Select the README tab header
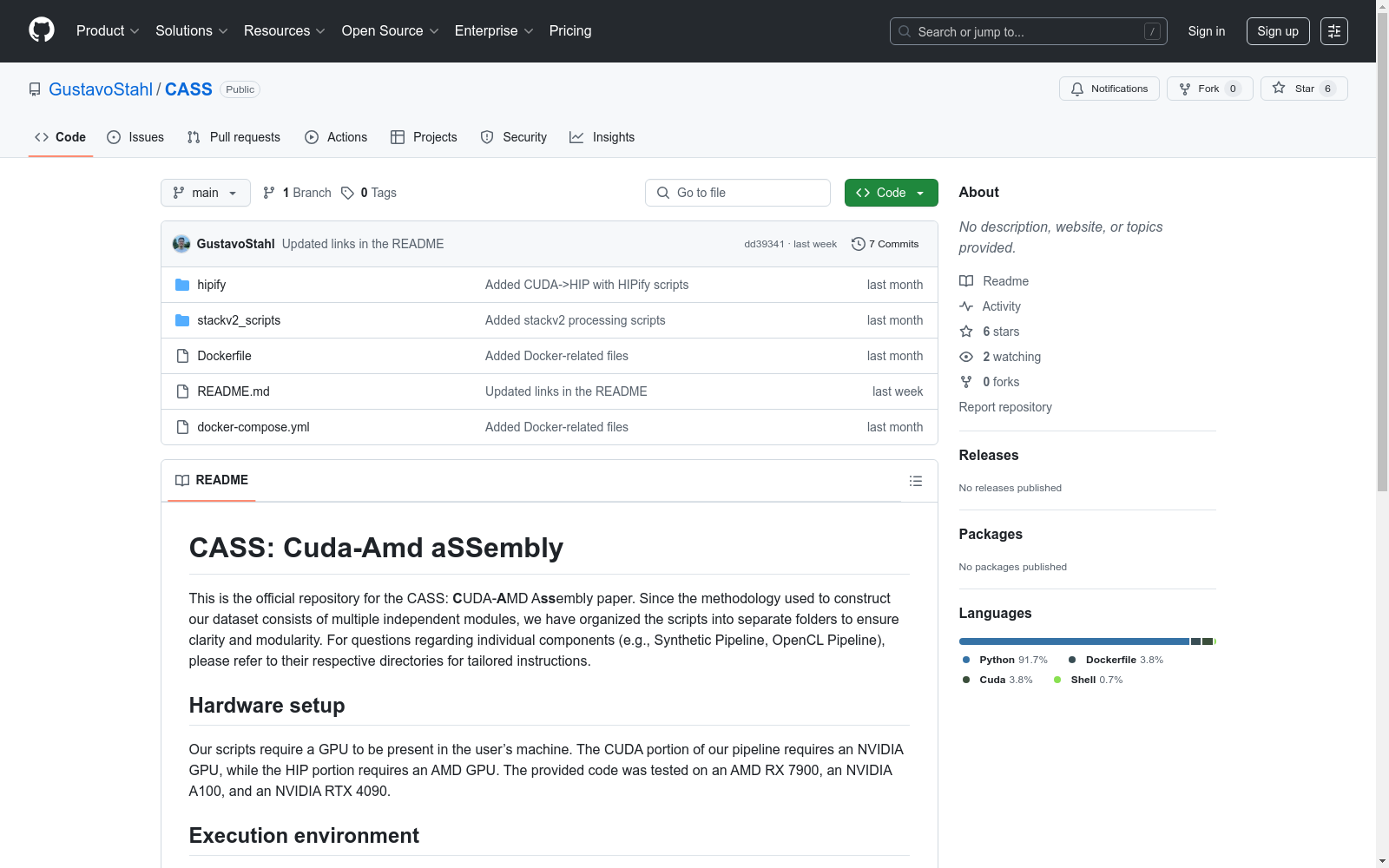The image size is (1389, 868). click(x=212, y=480)
